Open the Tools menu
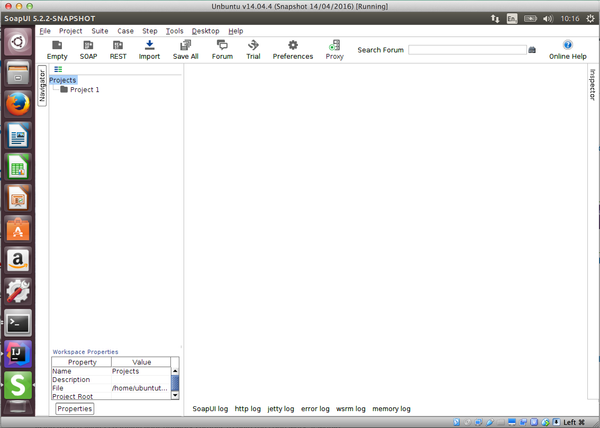Viewport: 600px width, 428px height. (x=174, y=31)
